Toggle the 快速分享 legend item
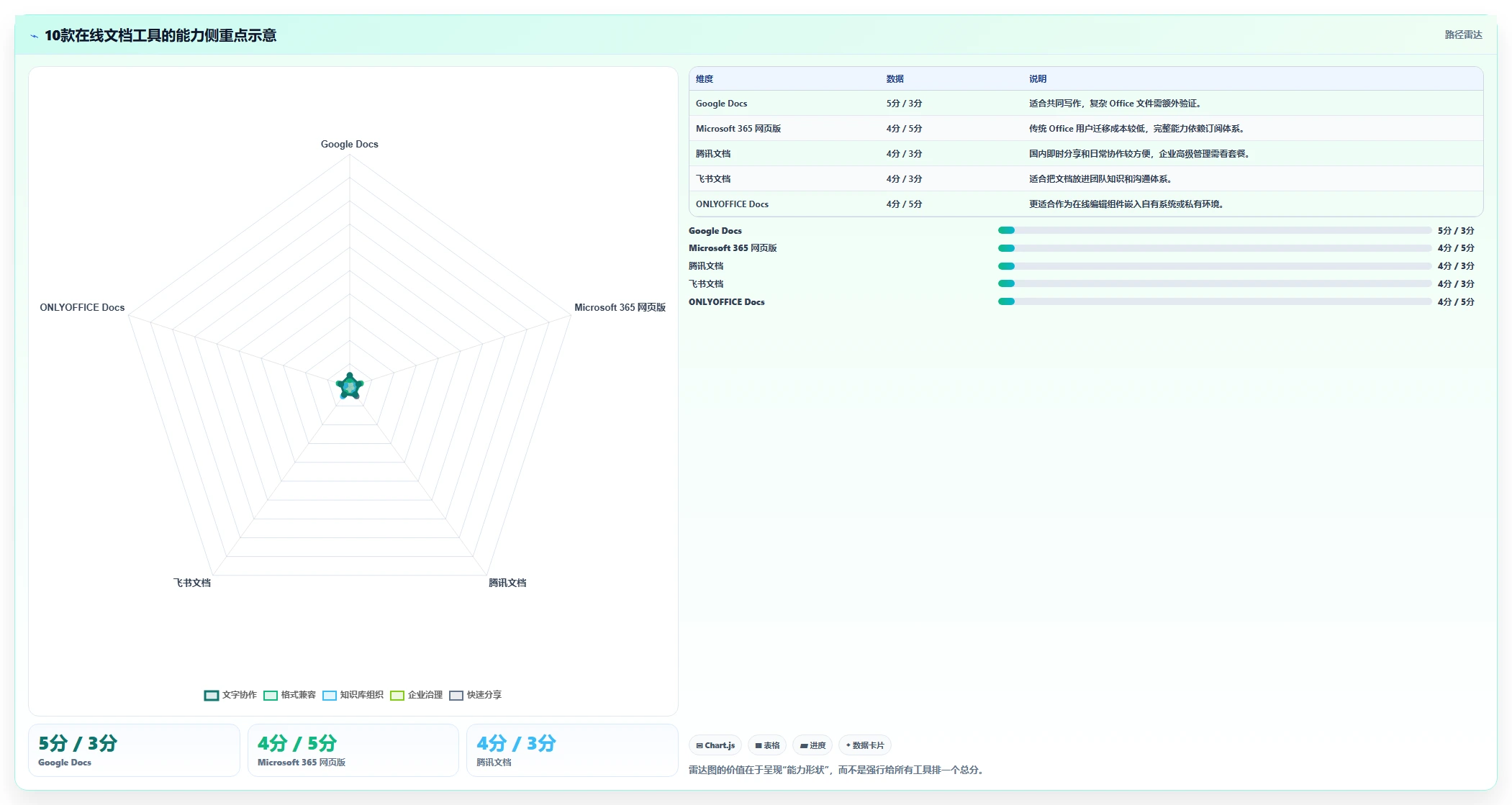This screenshot has width=1512, height=805. click(475, 695)
